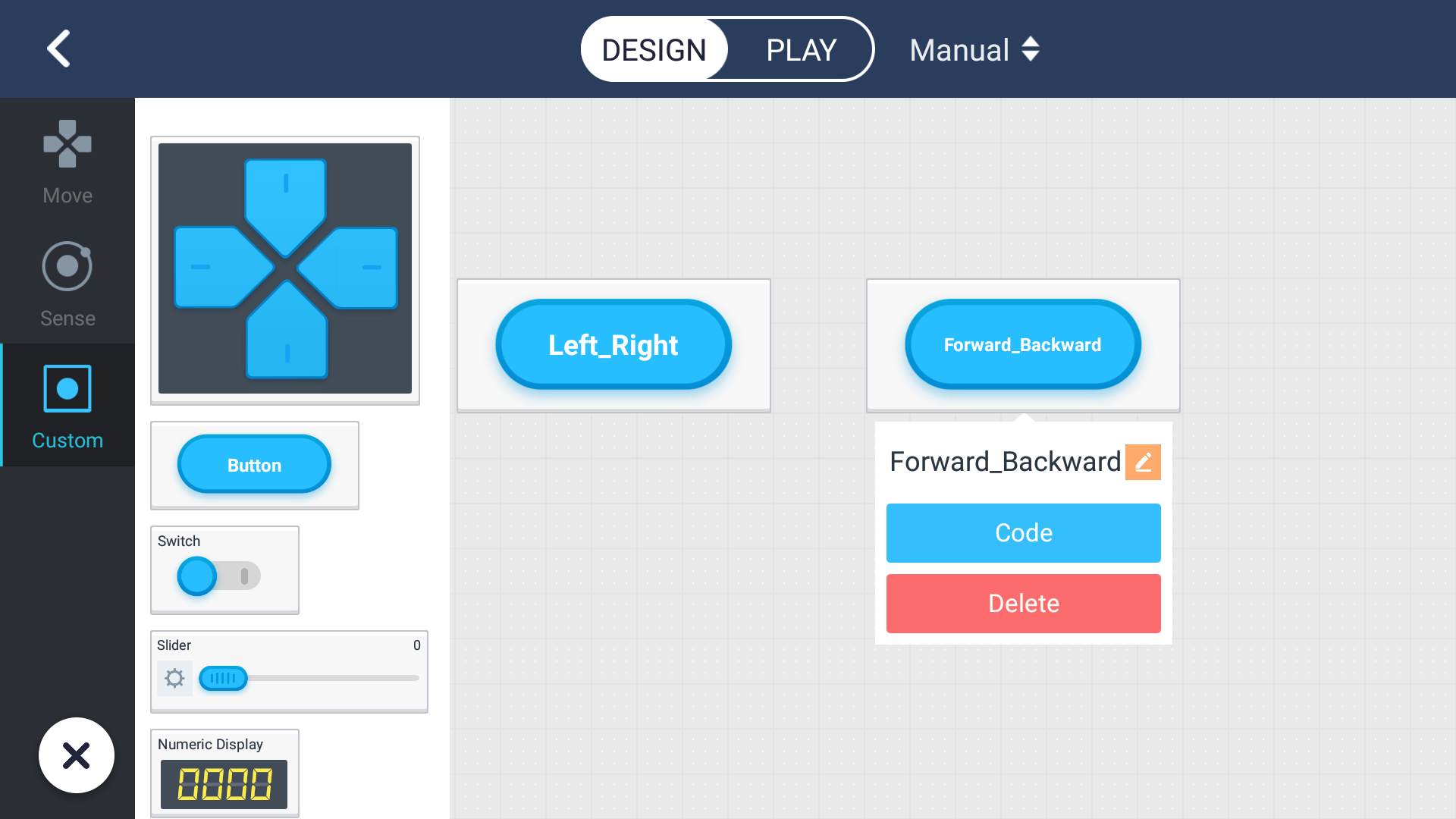Open the Sense category in sidebar
Viewport: 1456px width, 819px height.
pyautogui.click(x=67, y=284)
